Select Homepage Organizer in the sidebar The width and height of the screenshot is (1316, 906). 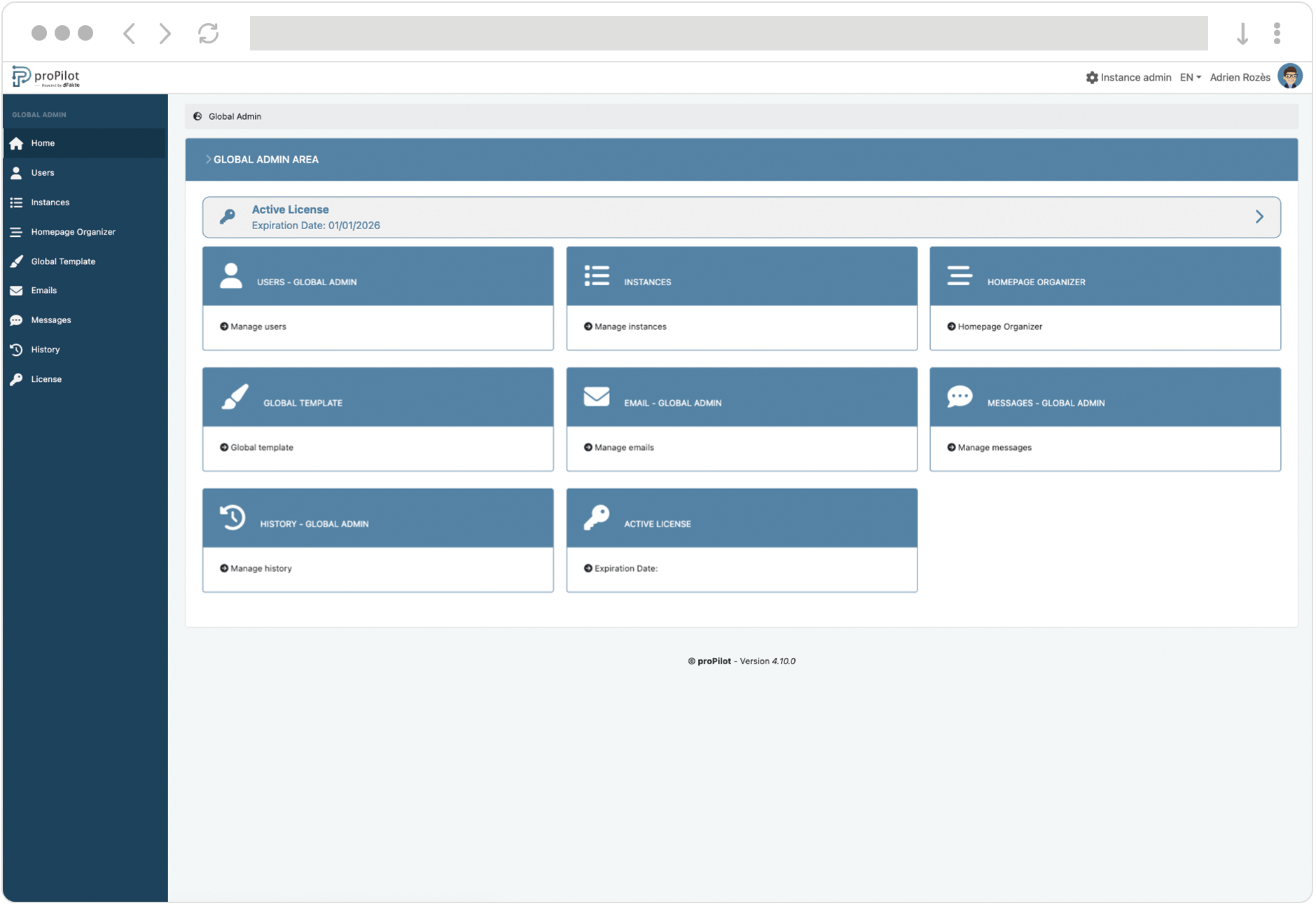coord(73,232)
